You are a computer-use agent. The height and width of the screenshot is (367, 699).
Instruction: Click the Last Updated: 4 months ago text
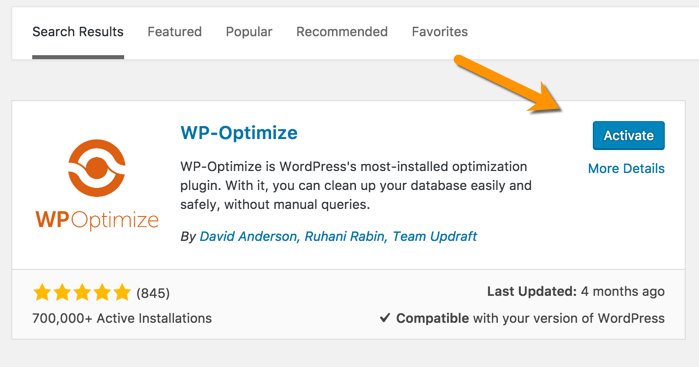(576, 292)
